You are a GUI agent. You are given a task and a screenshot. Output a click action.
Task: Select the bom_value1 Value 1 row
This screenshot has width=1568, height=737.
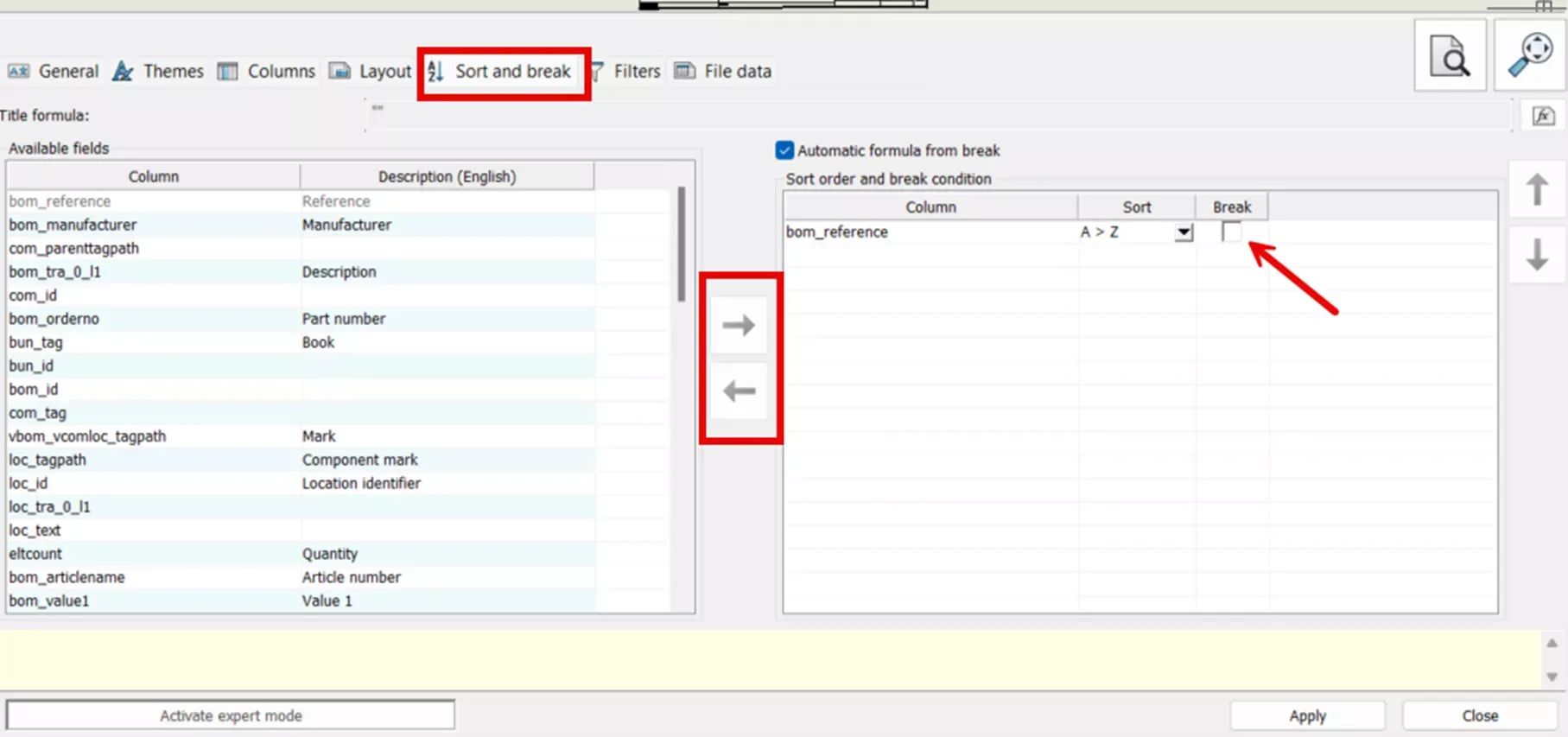[x=301, y=600]
